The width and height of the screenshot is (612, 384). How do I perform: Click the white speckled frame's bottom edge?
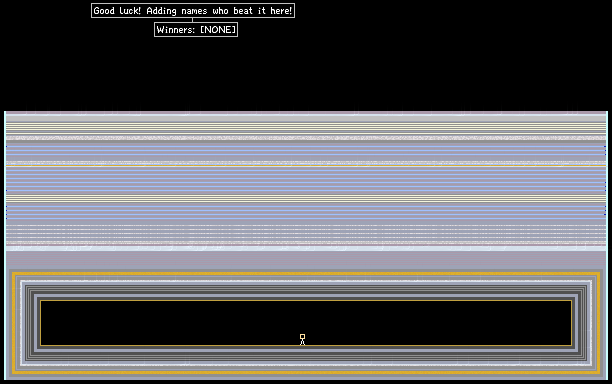306,364
